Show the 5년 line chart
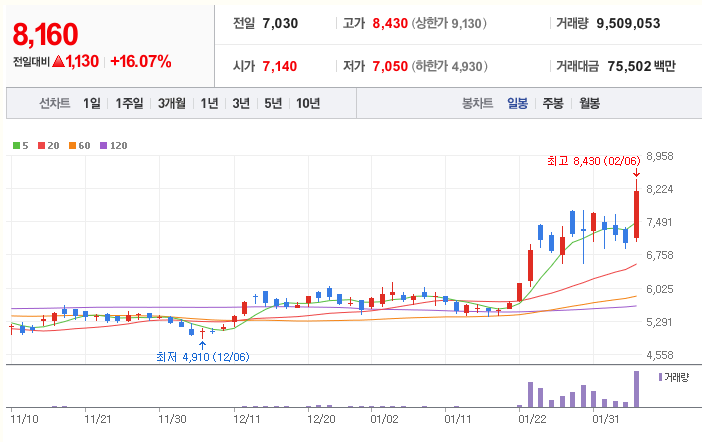This screenshot has width=702, height=442. (x=273, y=103)
